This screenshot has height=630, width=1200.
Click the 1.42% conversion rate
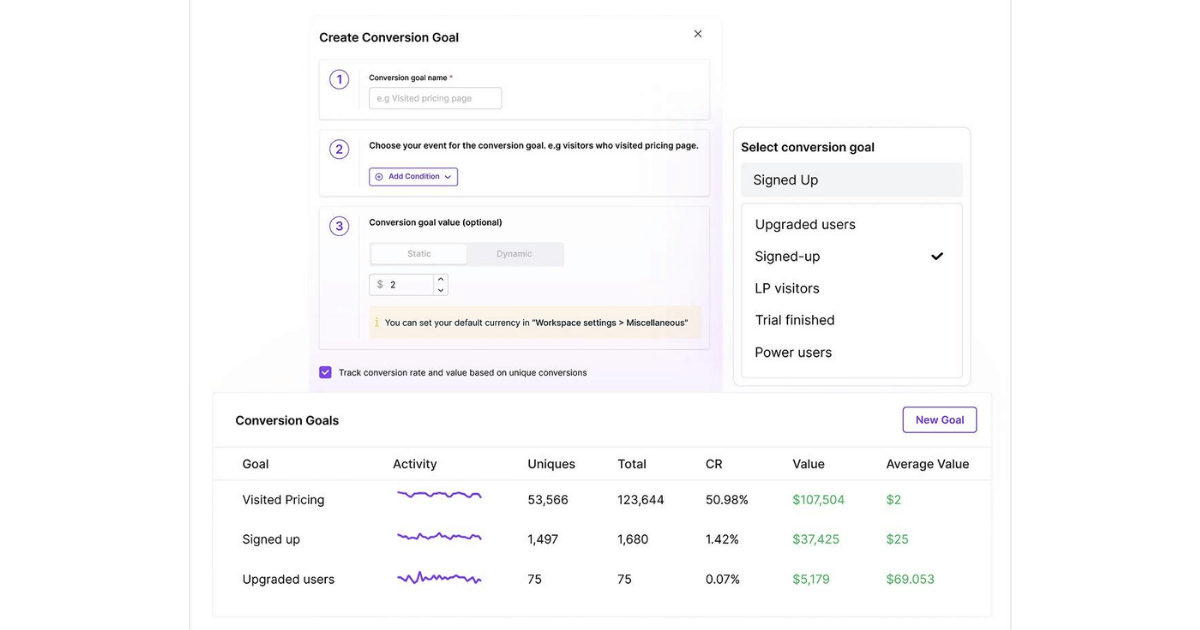722,539
